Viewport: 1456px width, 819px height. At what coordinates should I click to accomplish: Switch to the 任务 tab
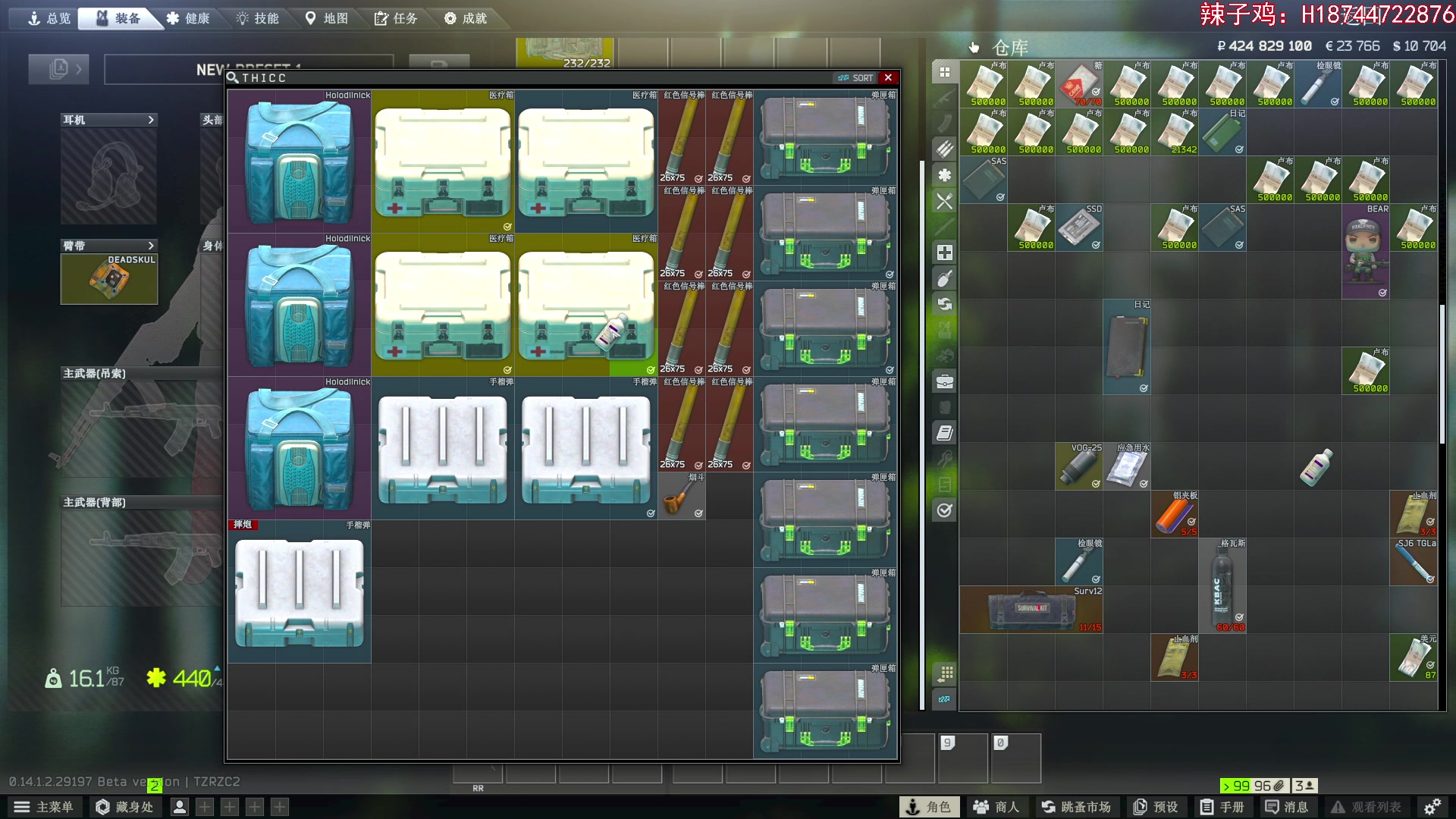pyautogui.click(x=397, y=18)
